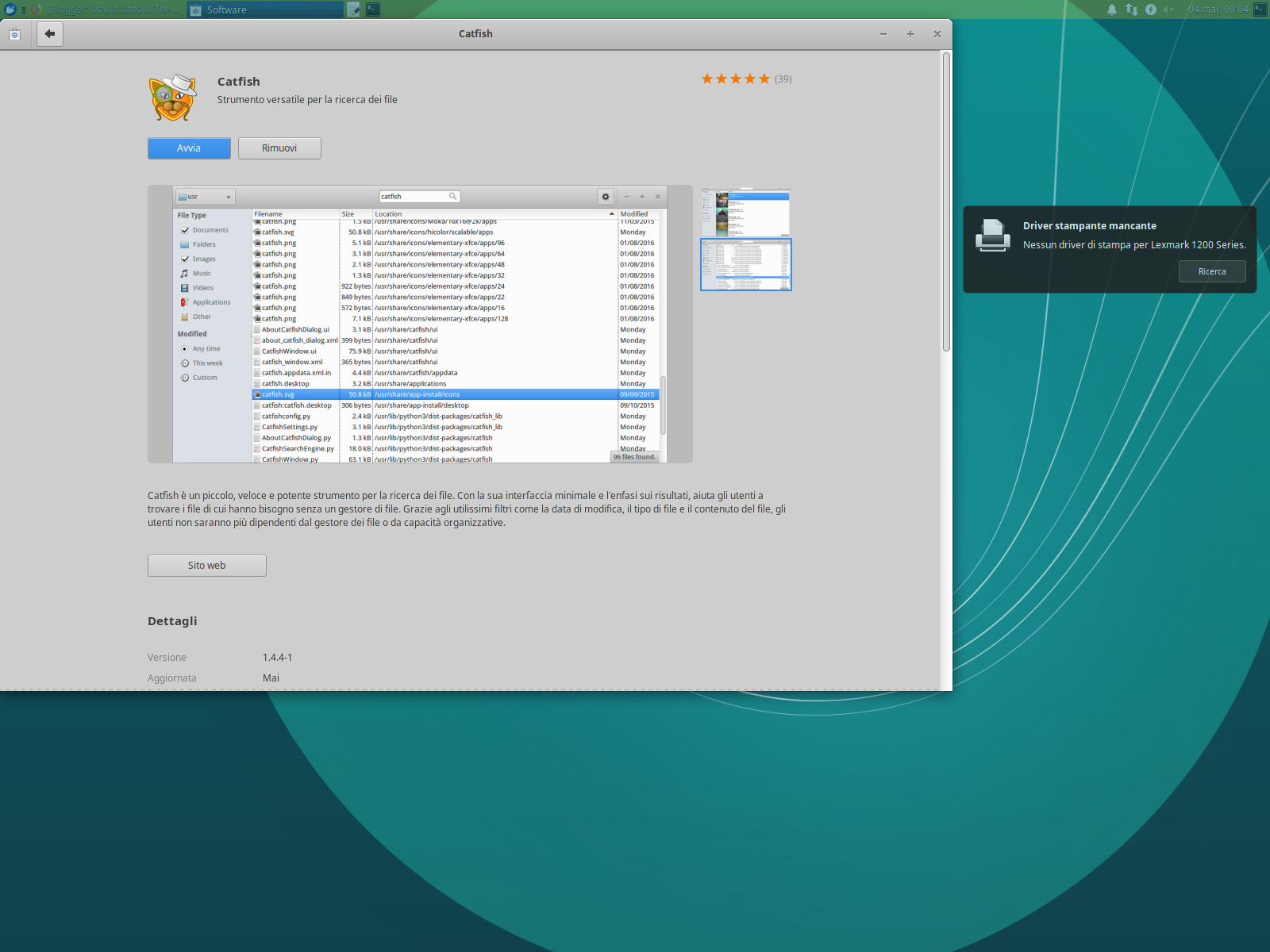The image size is (1270, 952).
Task: Click the Dettagli section heading
Action: click(x=172, y=621)
